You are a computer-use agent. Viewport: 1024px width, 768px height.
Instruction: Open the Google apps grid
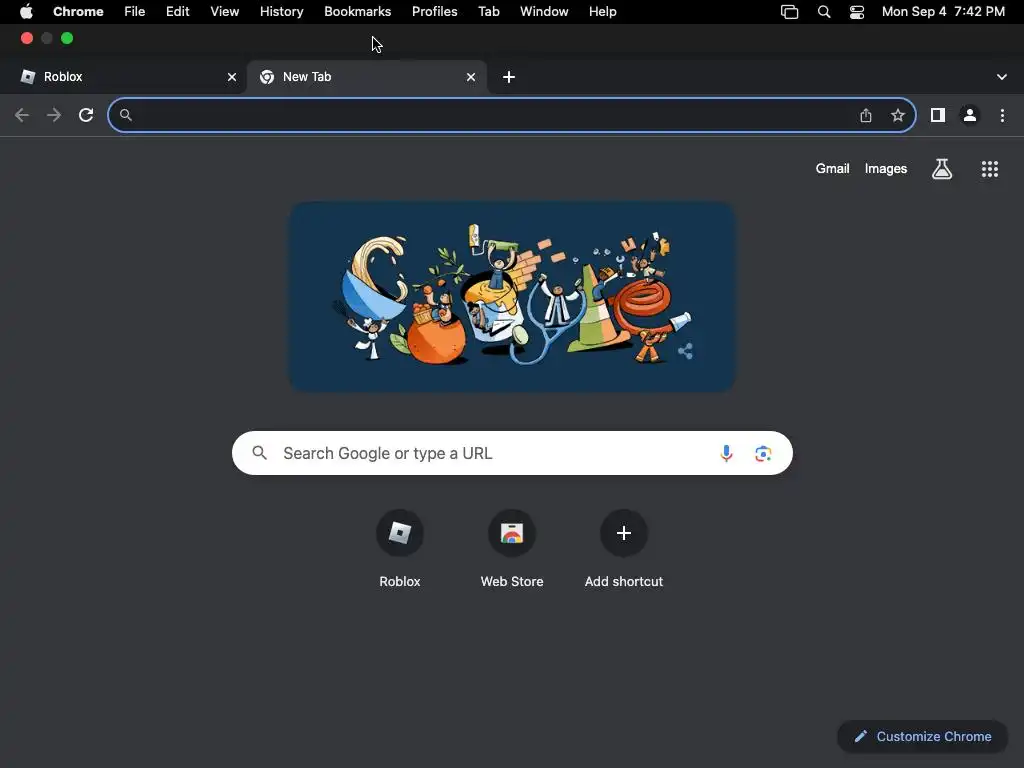[990, 169]
